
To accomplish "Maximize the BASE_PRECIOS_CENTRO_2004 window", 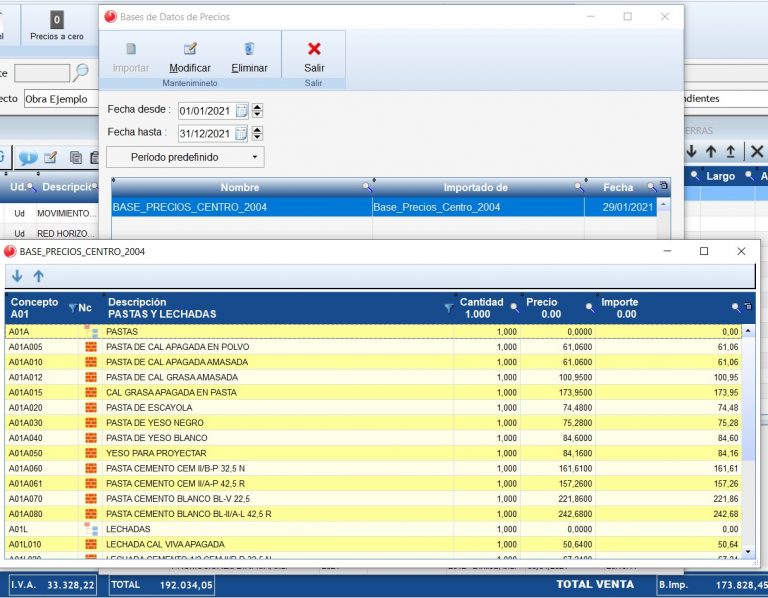I will (704, 251).
